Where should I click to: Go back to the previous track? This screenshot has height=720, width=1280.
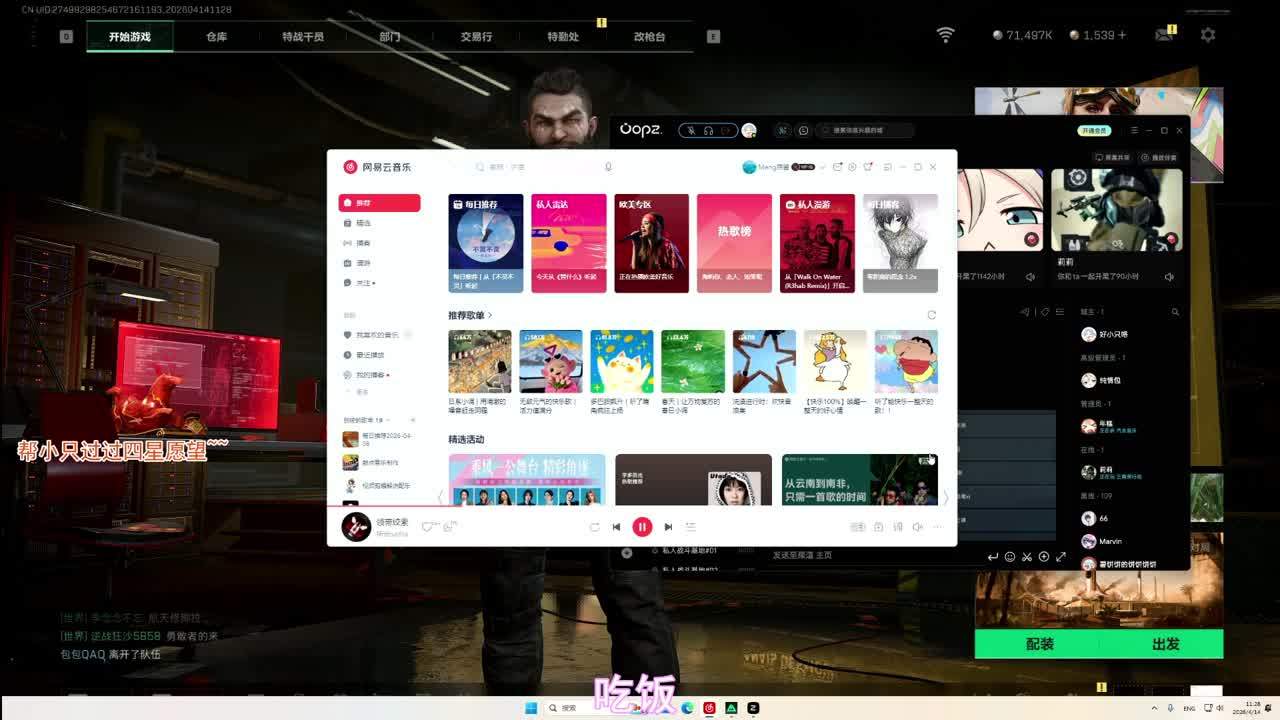[x=616, y=527]
